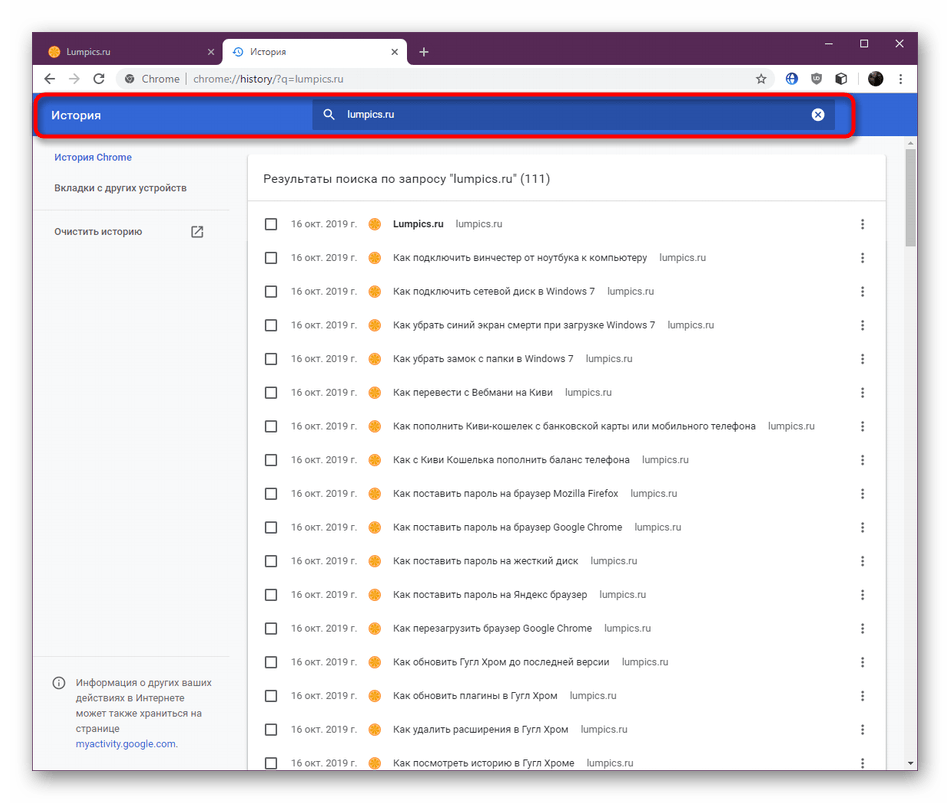Open Как убрать синий экран смерти link
Viewport: 950px width, 803px height.
(x=524, y=325)
